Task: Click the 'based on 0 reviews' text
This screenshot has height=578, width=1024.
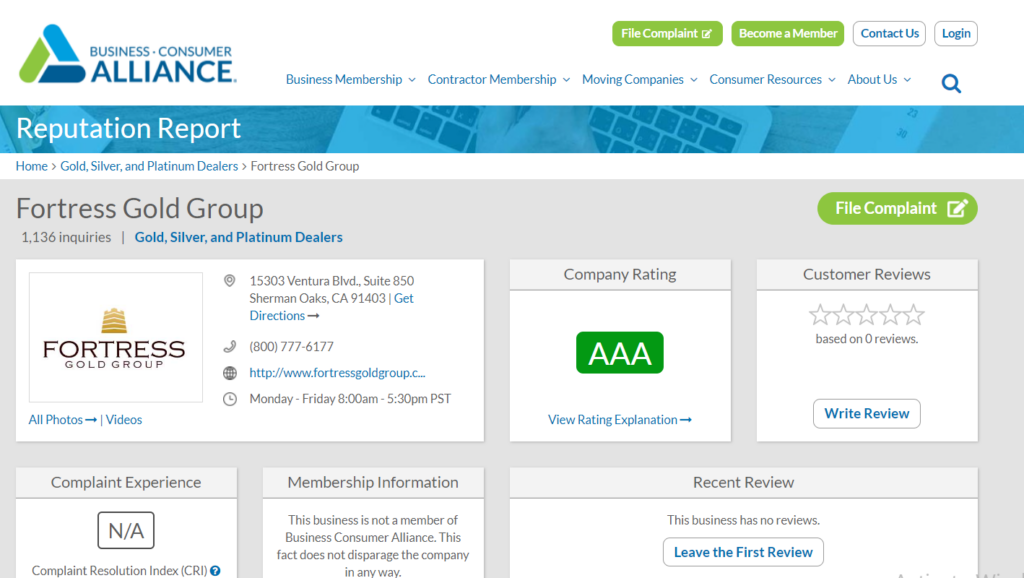Action: pos(867,338)
